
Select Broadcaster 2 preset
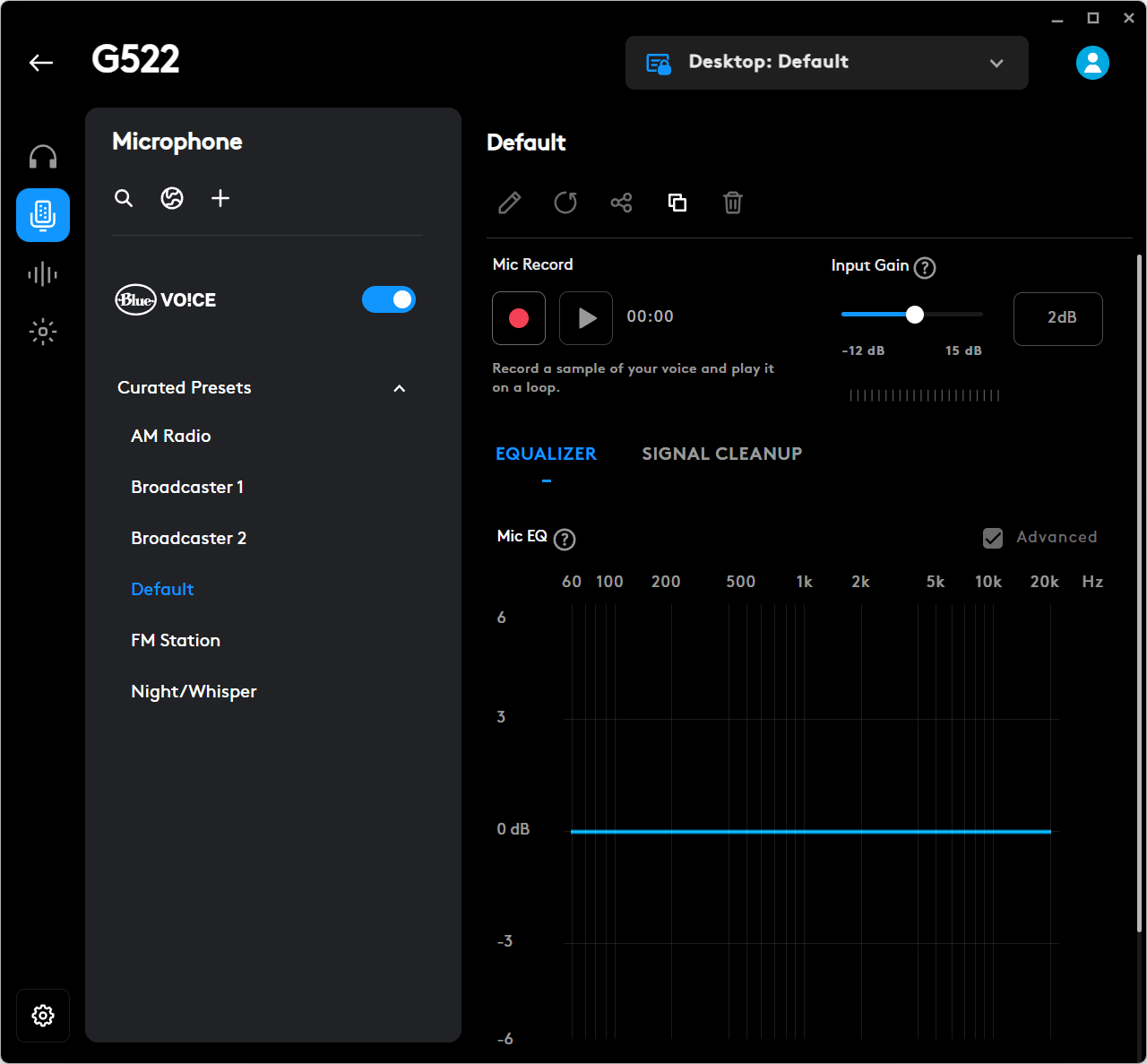pyautogui.click(x=189, y=538)
